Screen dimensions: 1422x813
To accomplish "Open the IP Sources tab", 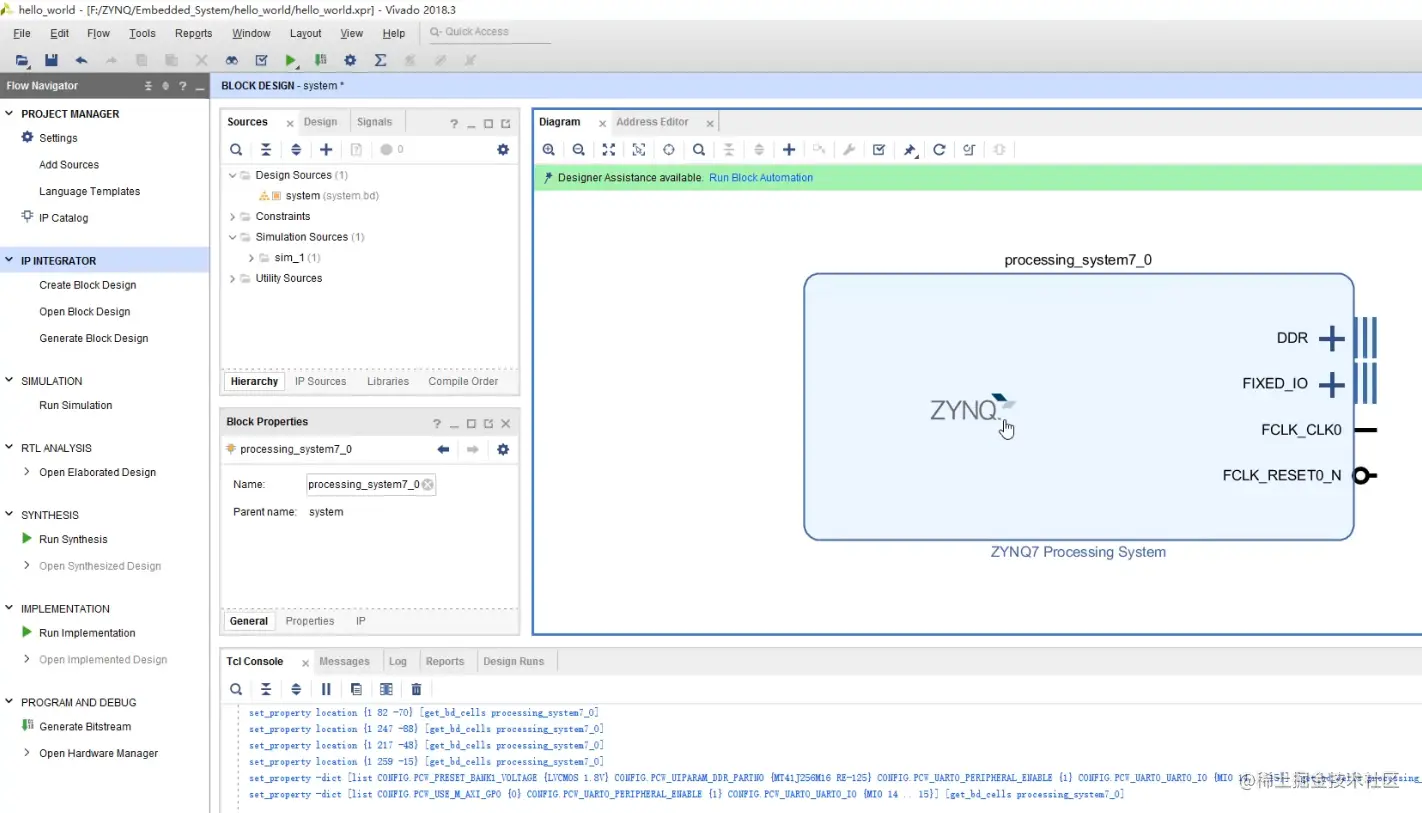I will click(x=320, y=382).
